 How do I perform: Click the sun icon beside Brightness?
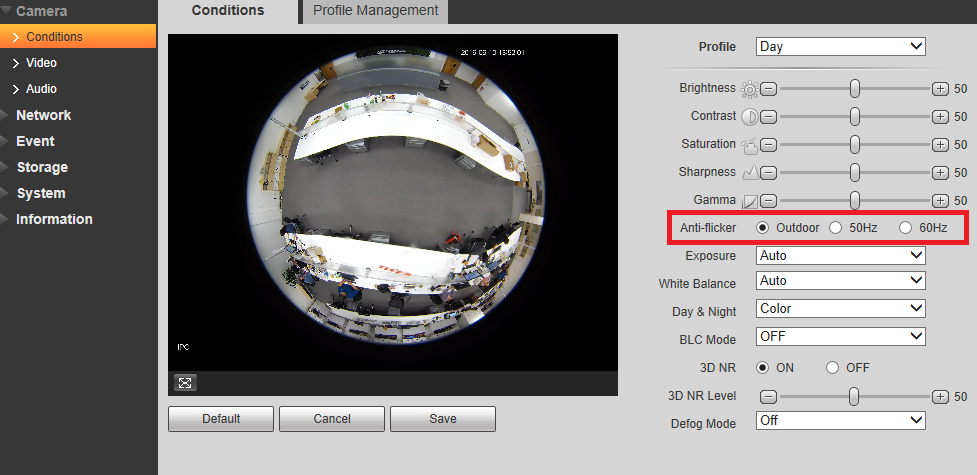pyautogui.click(x=750, y=89)
